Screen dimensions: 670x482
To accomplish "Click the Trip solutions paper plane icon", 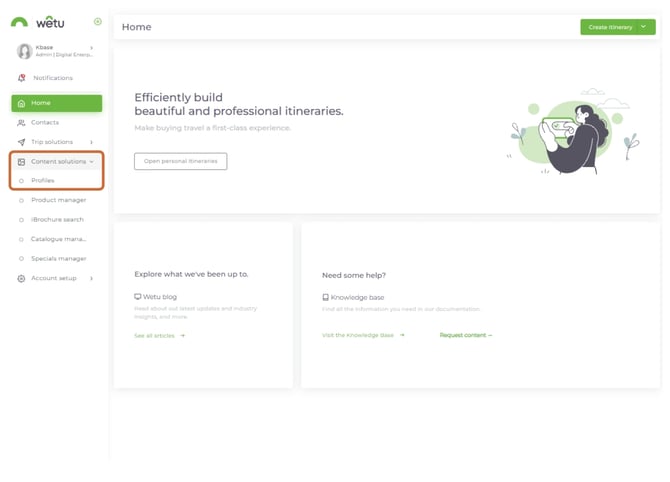I will coord(21,142).
